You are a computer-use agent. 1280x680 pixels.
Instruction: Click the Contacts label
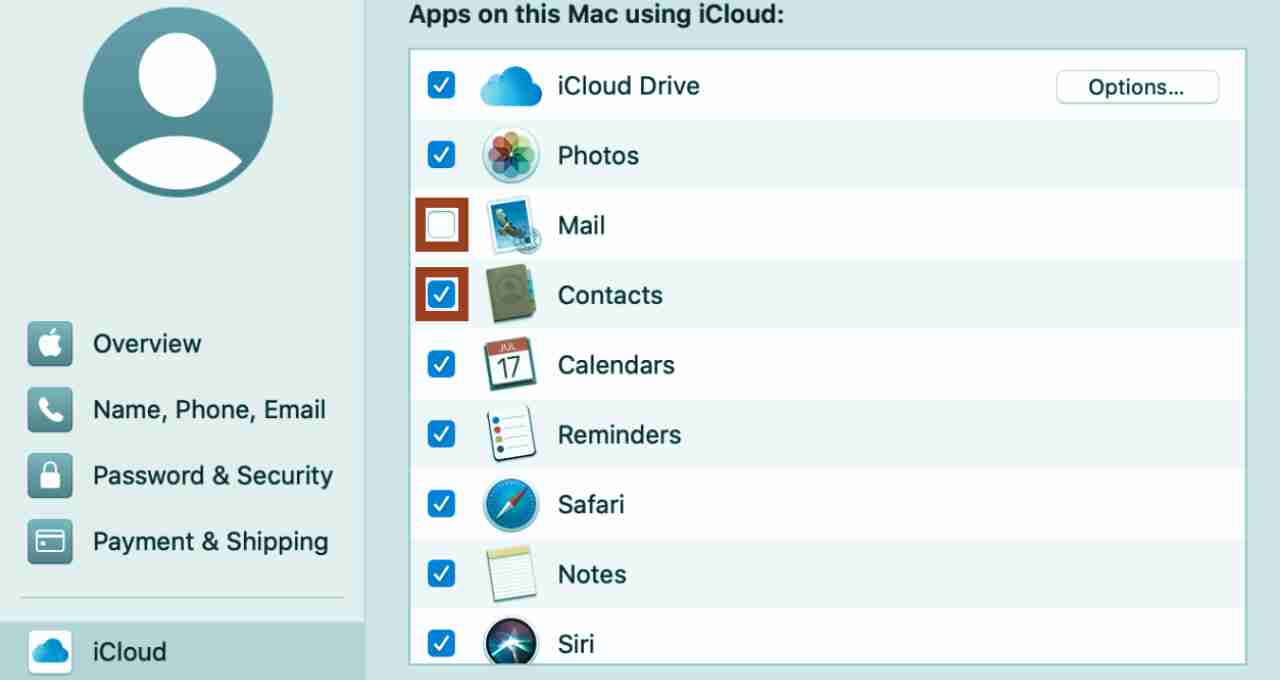pos(610,295)
